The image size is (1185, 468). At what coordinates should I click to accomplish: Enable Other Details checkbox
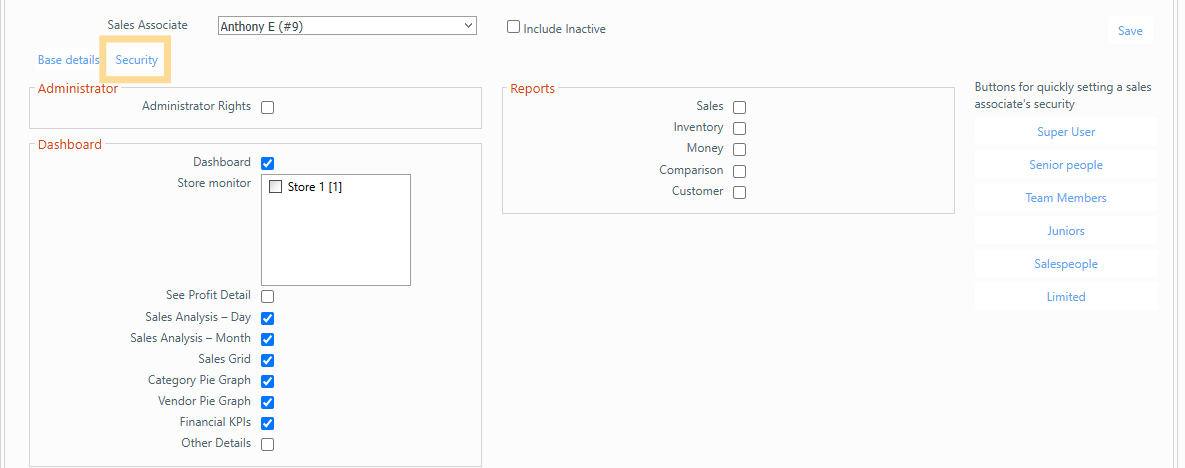(x=268, y=444)
